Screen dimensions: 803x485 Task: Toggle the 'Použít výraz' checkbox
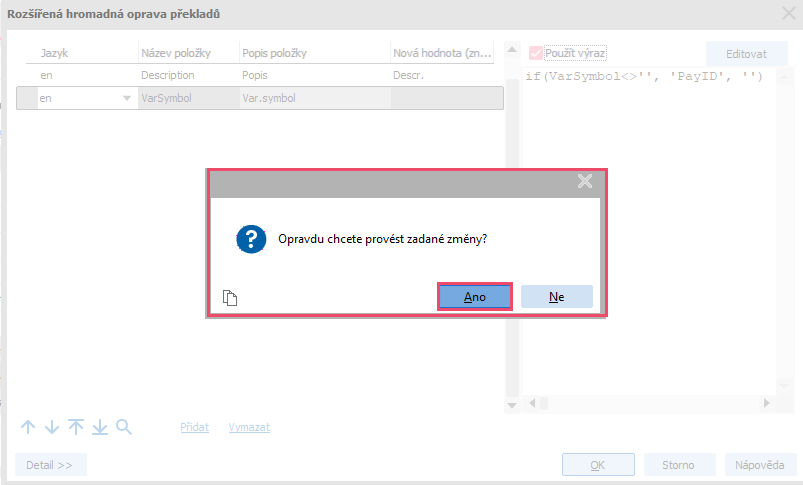[537, 53]
